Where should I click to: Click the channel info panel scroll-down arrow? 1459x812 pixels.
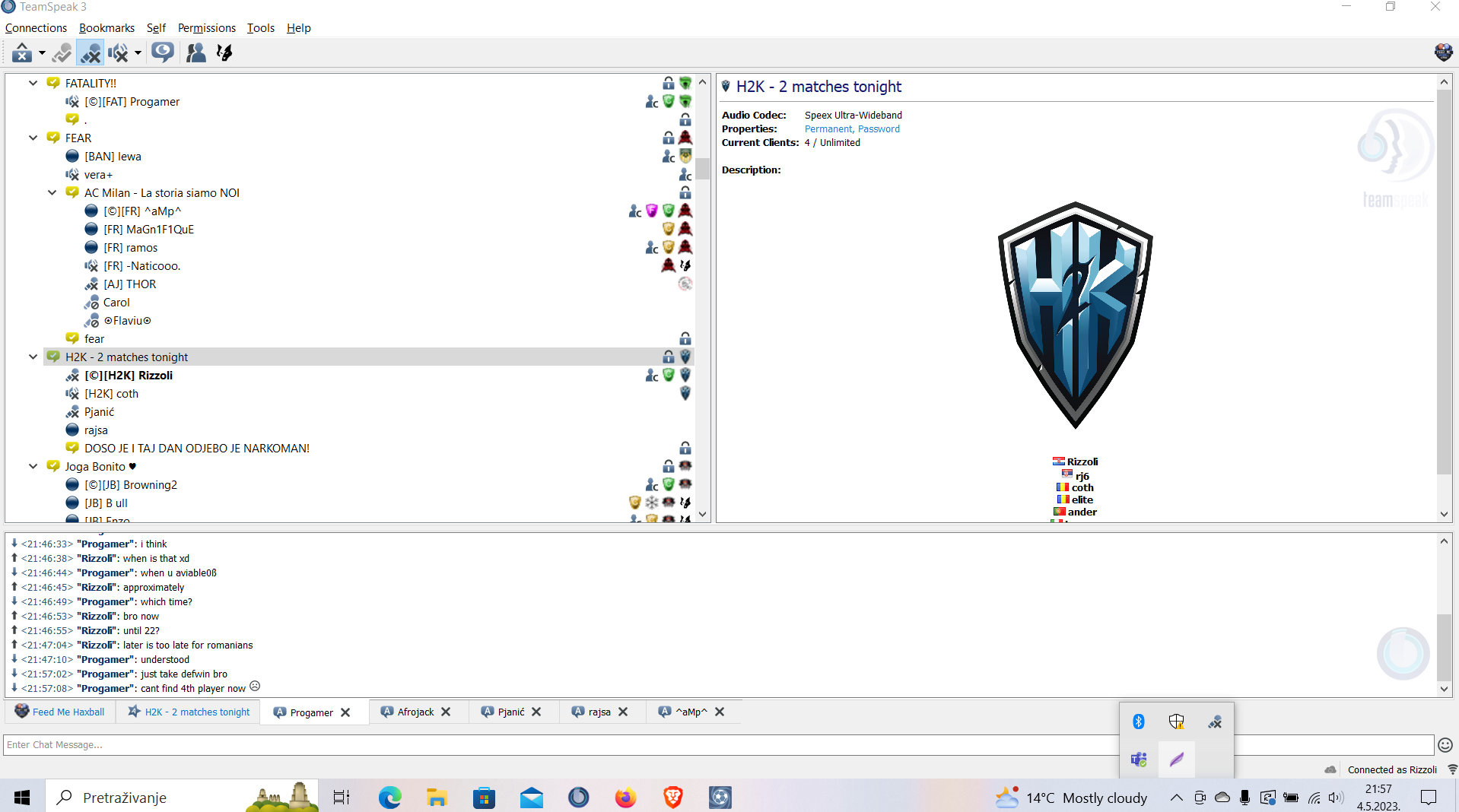pos(1444,514)
